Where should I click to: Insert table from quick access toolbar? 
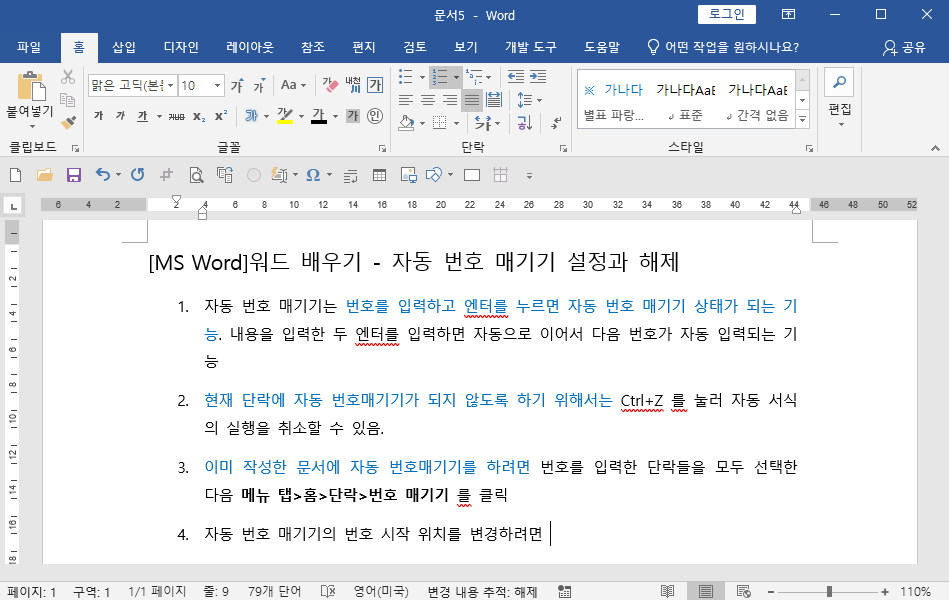(379, 176)
